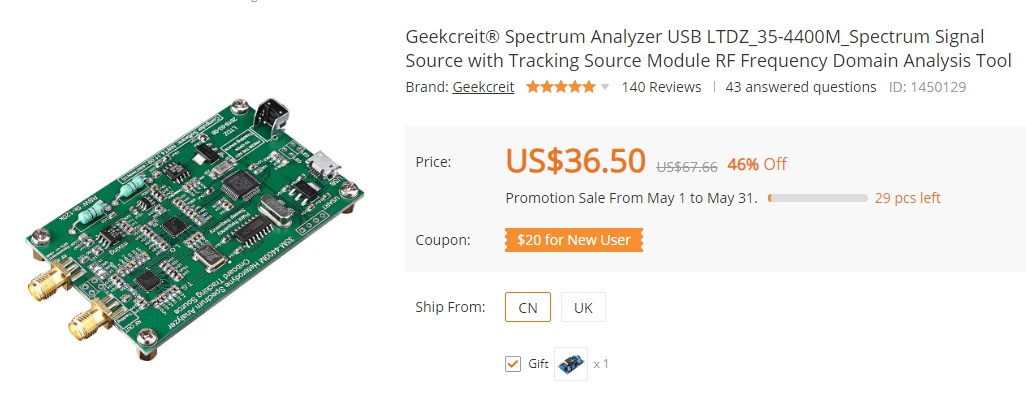Click the product ID 1450129
The width and height of the screenshot is (1026, 397).
[927, 87]
